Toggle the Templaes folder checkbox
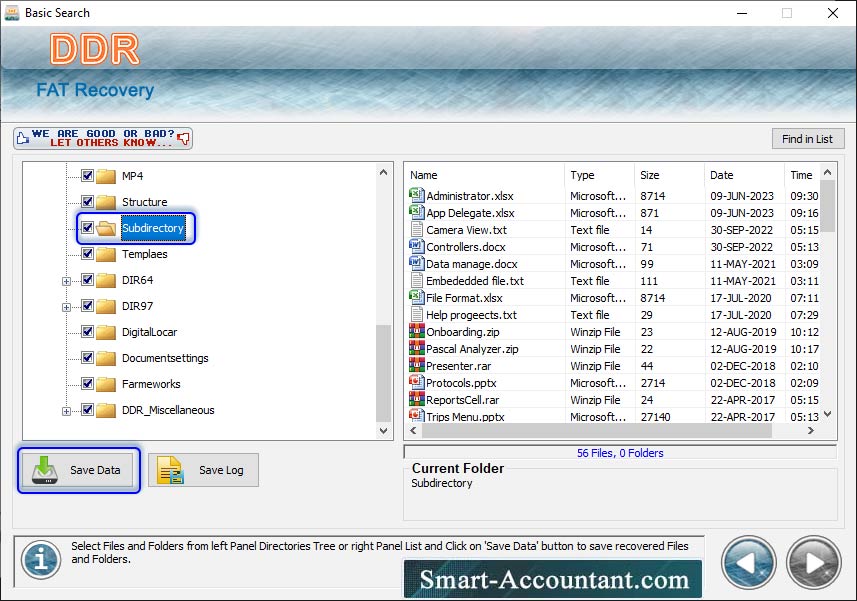The width and height of the screenshot is (857, 601). tap(87, 253)
